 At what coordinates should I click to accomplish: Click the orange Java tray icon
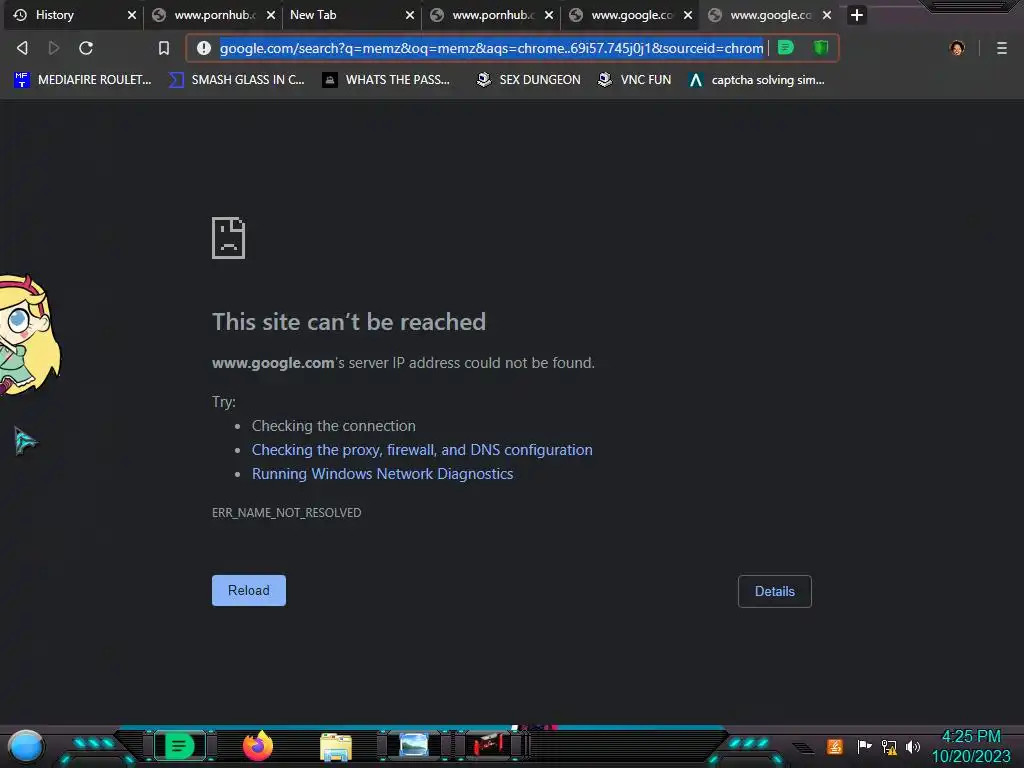point(834,746)
